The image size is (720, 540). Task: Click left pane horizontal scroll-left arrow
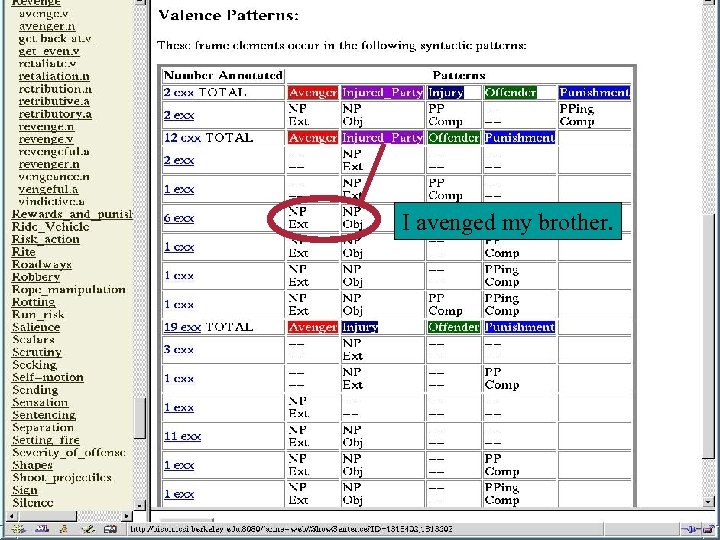click(12, 516)
